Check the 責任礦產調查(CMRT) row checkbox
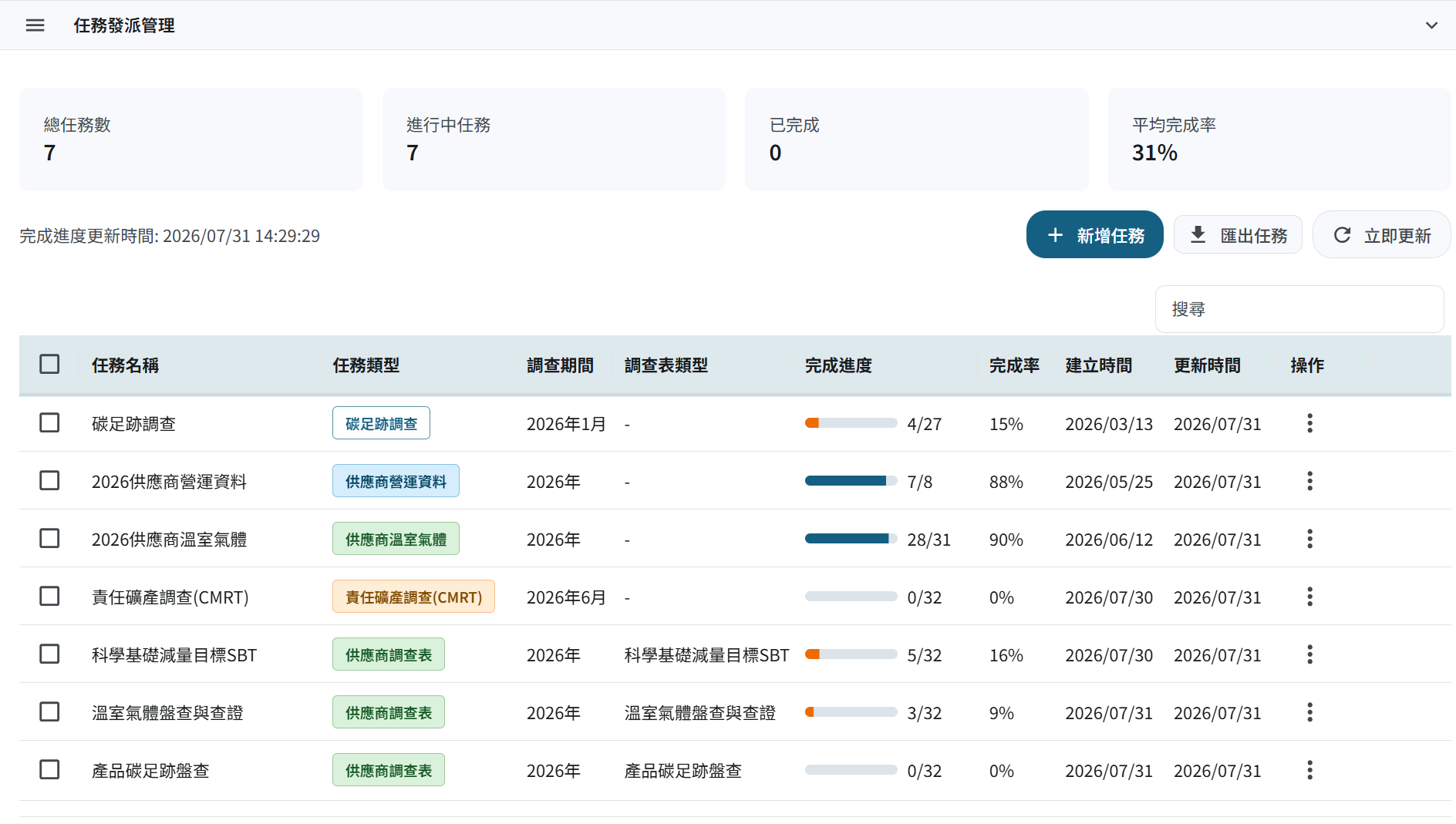This screenshot has height=824, width=1456. pyautogui.click(x=49, y=596)
